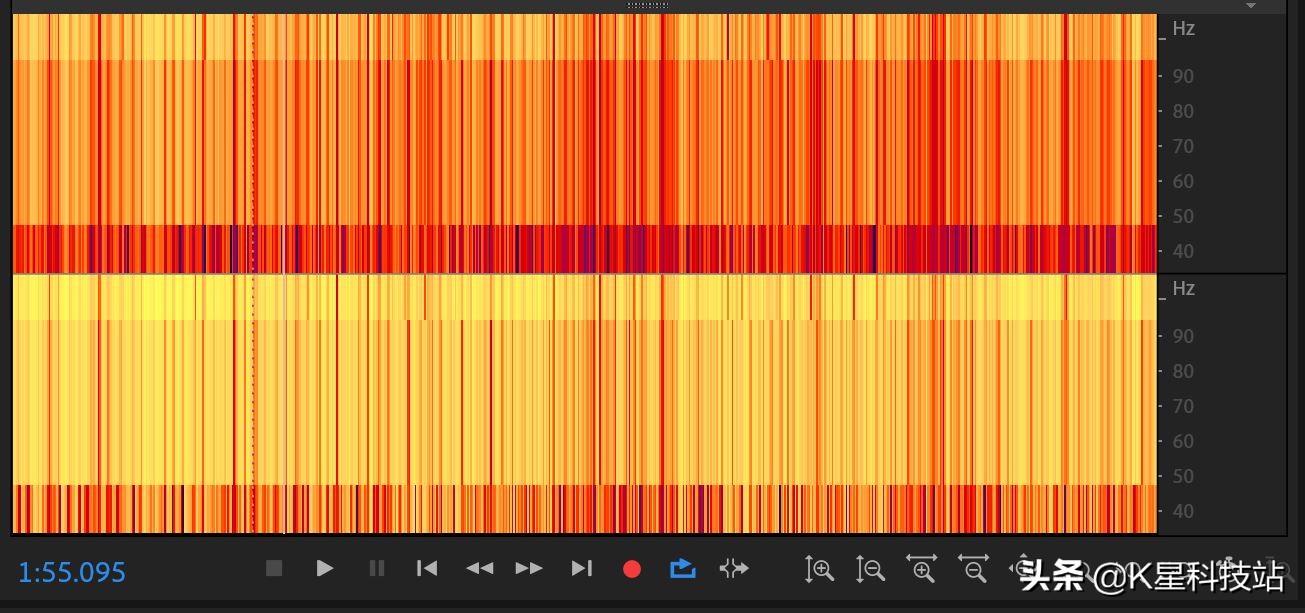The height and width of the screenshot is (613, 1305).
Task: Zoom in amplitude with vertical magnifier
Action: (x=820, y=569)
